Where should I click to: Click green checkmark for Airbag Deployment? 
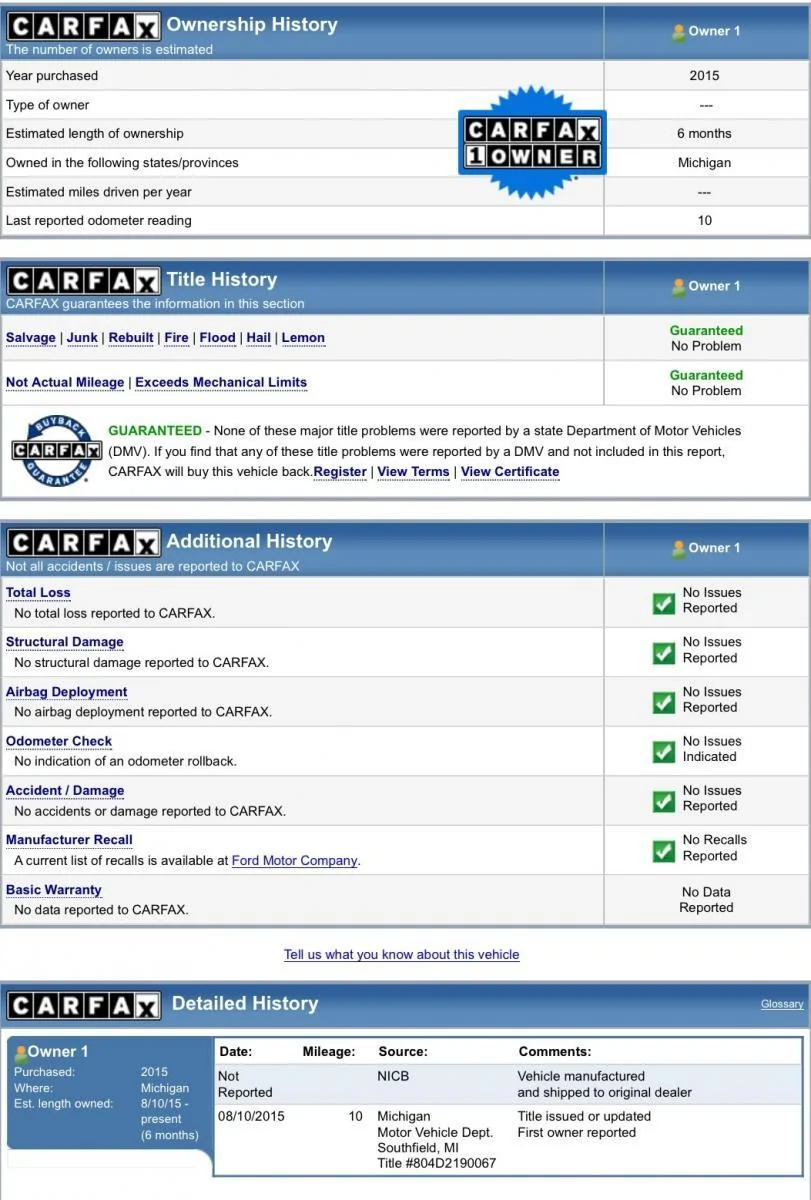pyautogui.click(x=663, y=702)
